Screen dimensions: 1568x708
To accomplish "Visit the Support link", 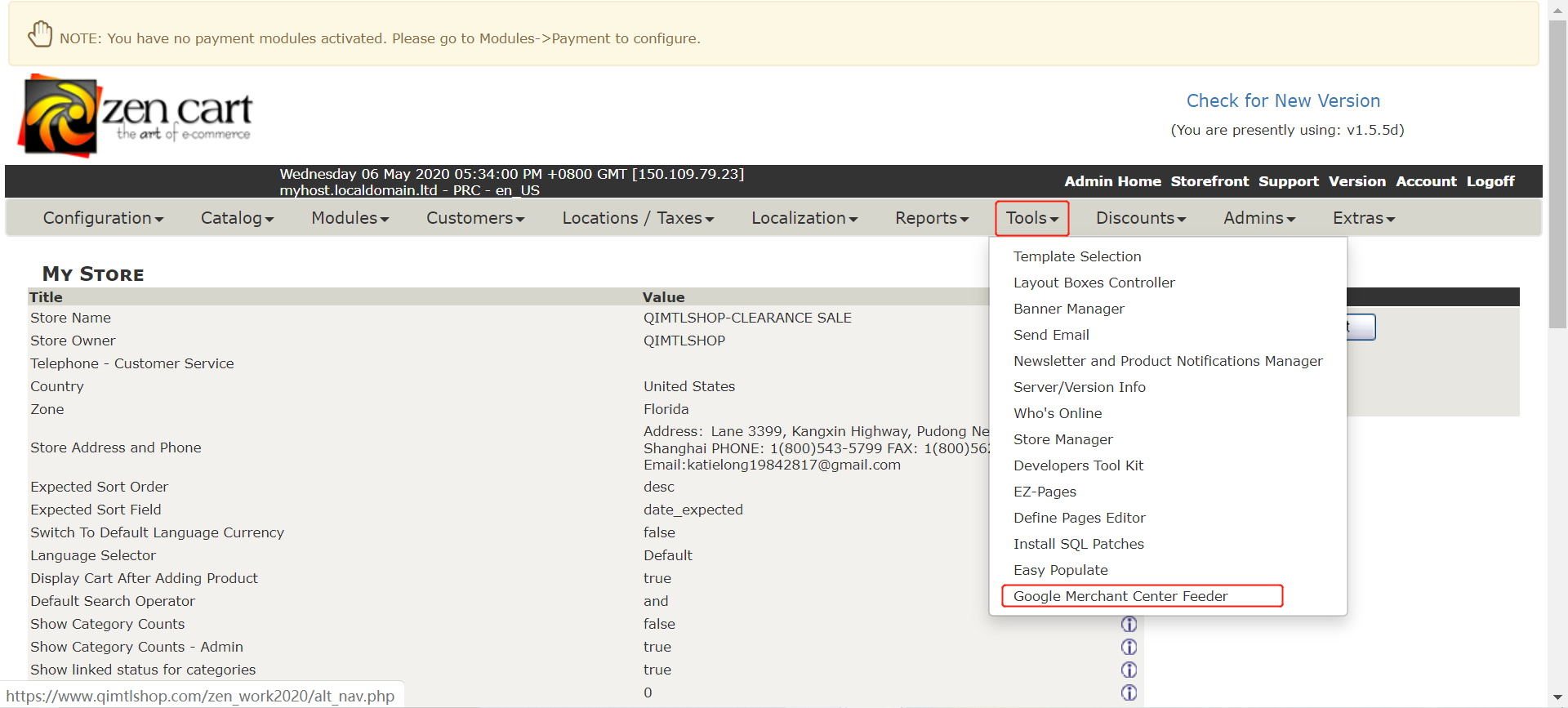I will [1289, 181].
